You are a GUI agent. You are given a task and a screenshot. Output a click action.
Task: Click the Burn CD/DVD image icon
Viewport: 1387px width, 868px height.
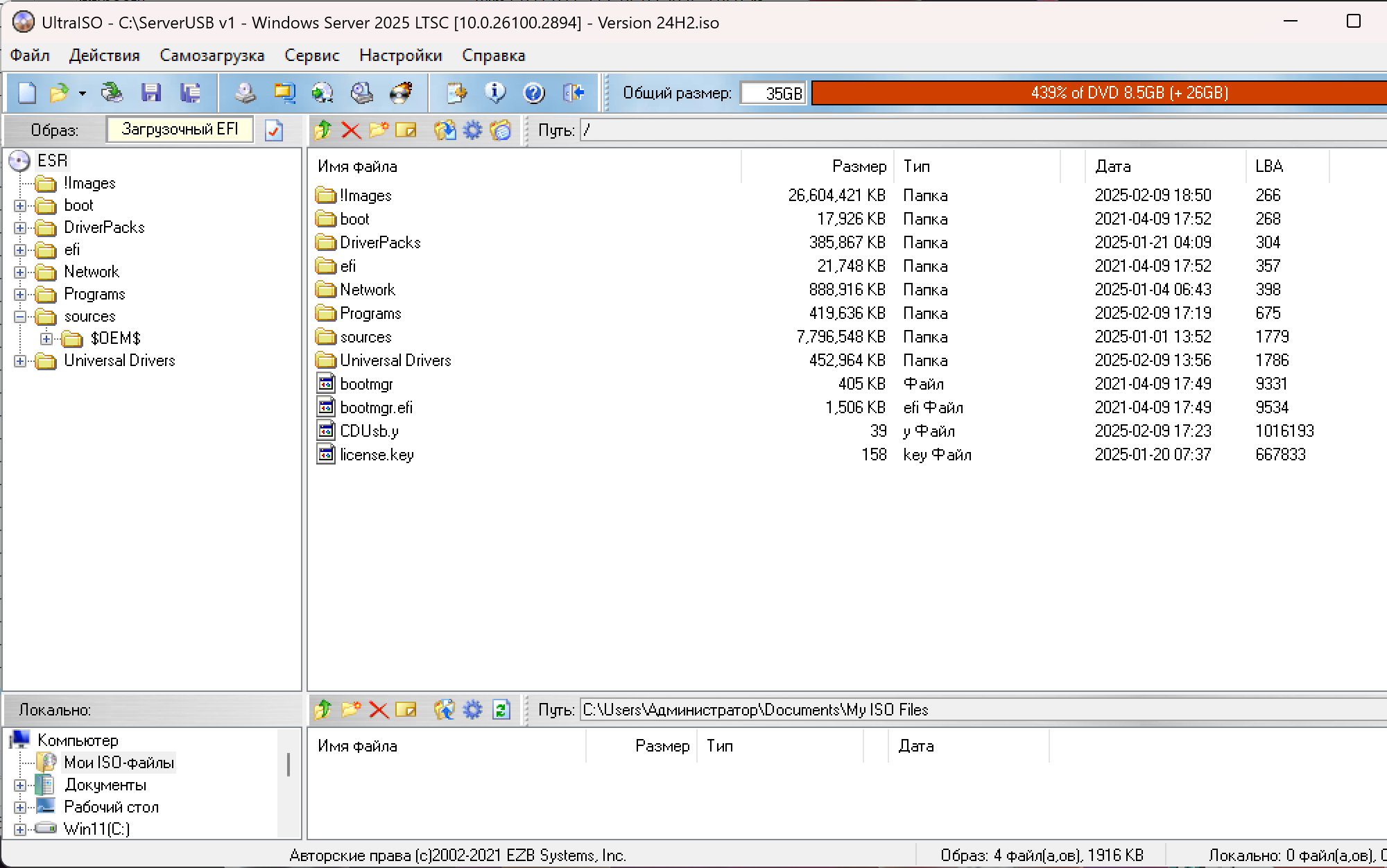401,93
